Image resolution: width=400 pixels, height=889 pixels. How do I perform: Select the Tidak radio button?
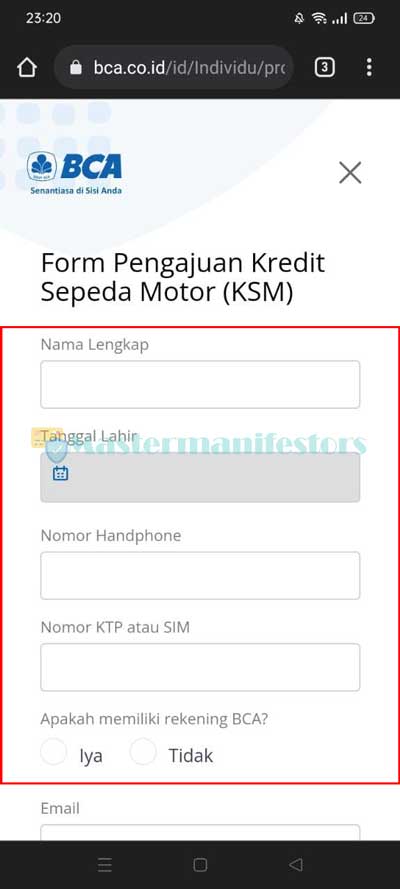pos(143,752)
